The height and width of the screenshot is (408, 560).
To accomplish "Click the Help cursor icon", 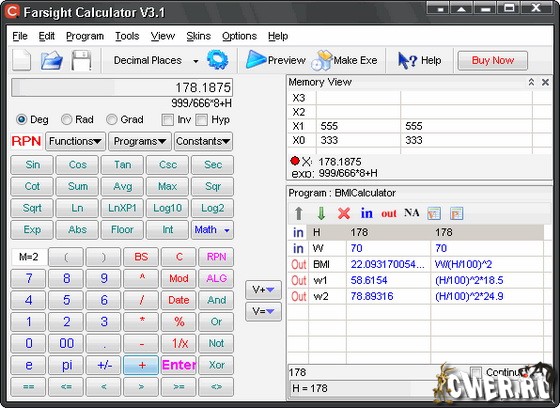I will click(x=407, y=60).
